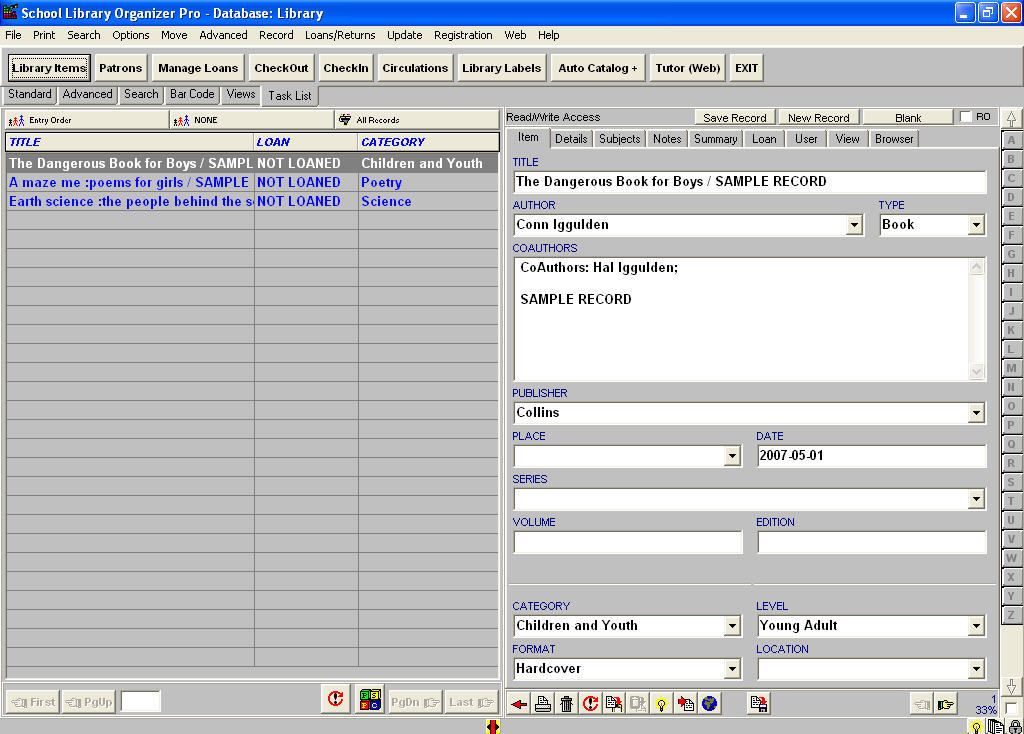Viewport: 1024px width, 734px height.
Task: Delete the current record using trash icon
Action: coord(566,703)
